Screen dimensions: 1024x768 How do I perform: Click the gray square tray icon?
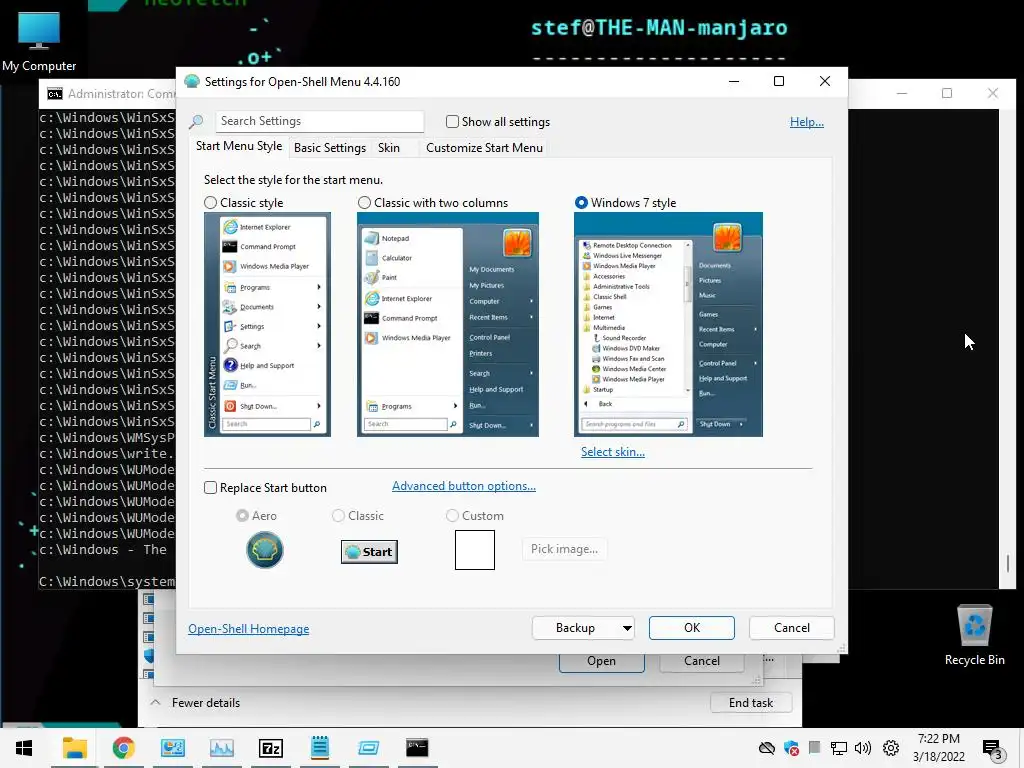tap(814, 748)
